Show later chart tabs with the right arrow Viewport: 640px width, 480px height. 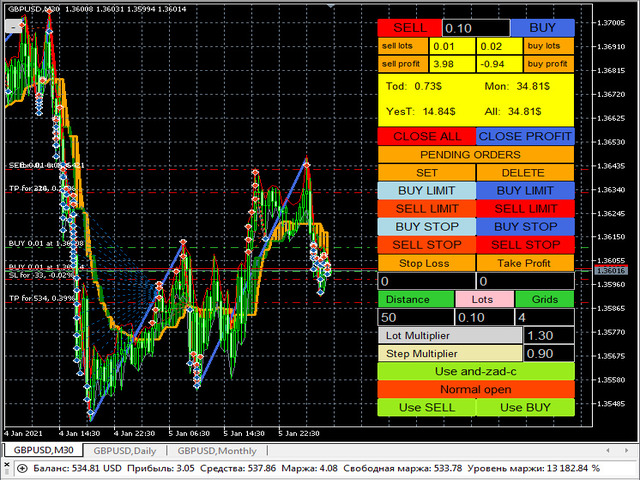[x=627, y=451]
